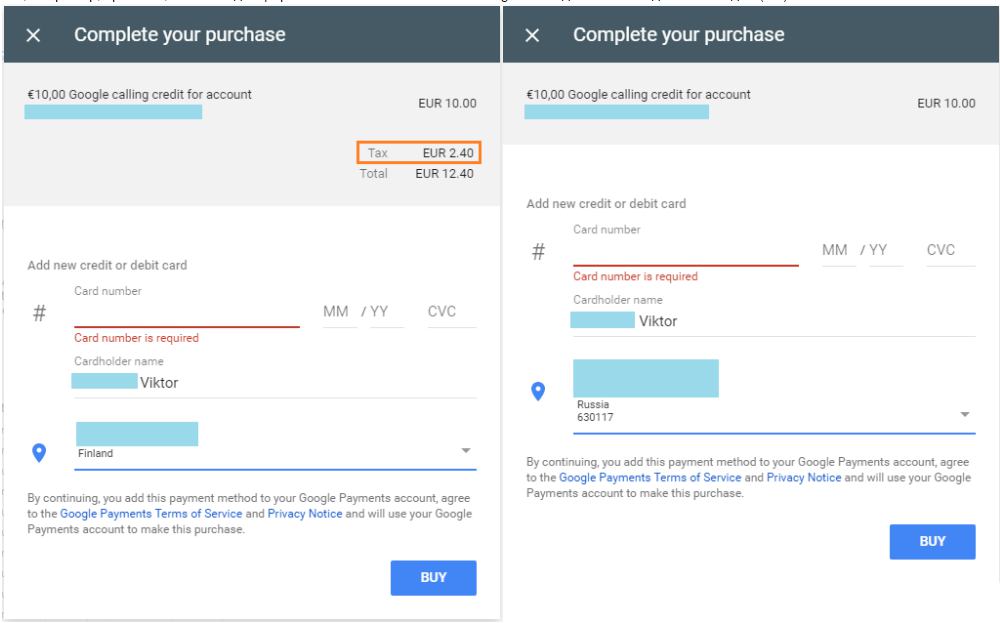
Task: Select the MM expiry field in the left dialog
Action: click(x=339, y=312)
